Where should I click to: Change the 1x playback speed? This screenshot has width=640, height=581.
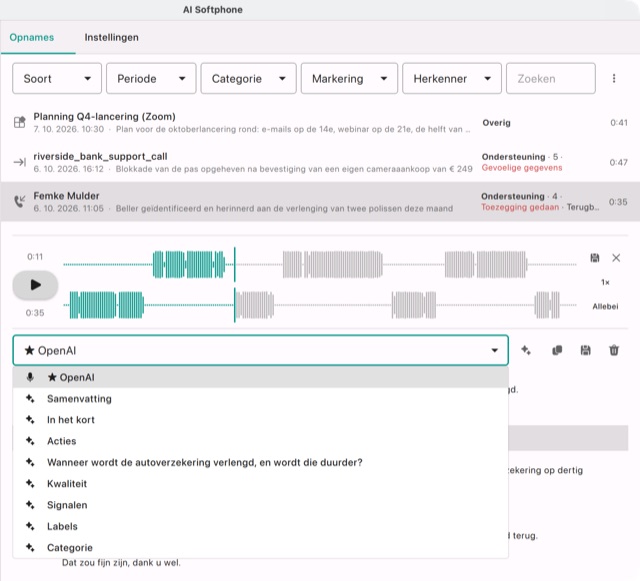(x=605, y=282)
